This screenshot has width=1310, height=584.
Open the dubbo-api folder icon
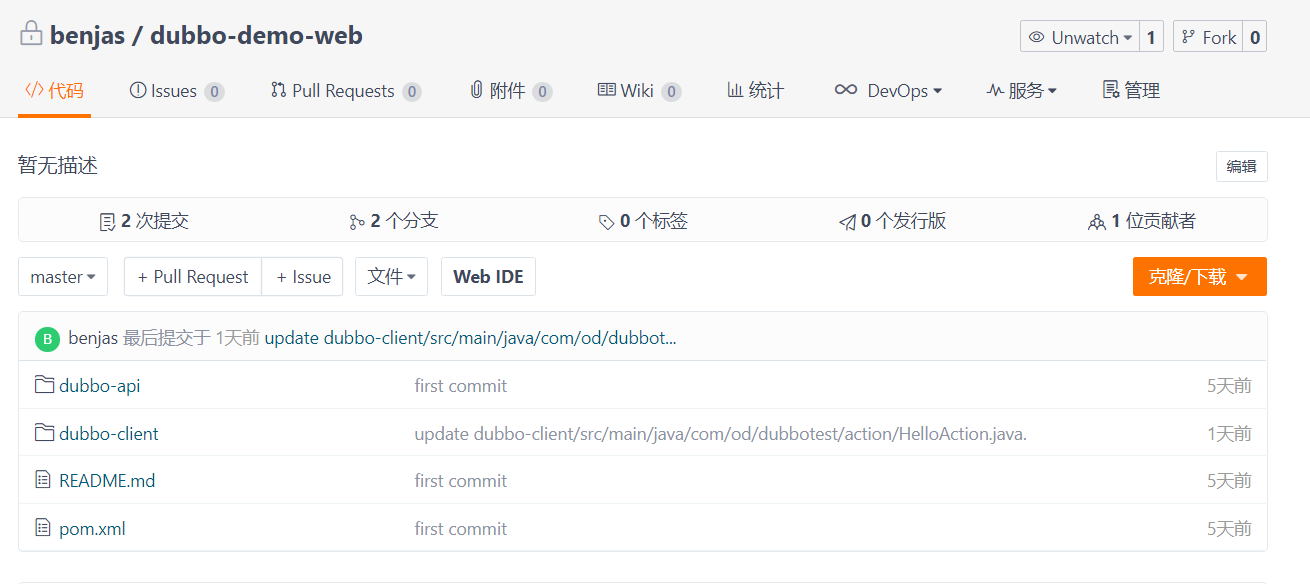click(44, 385)
